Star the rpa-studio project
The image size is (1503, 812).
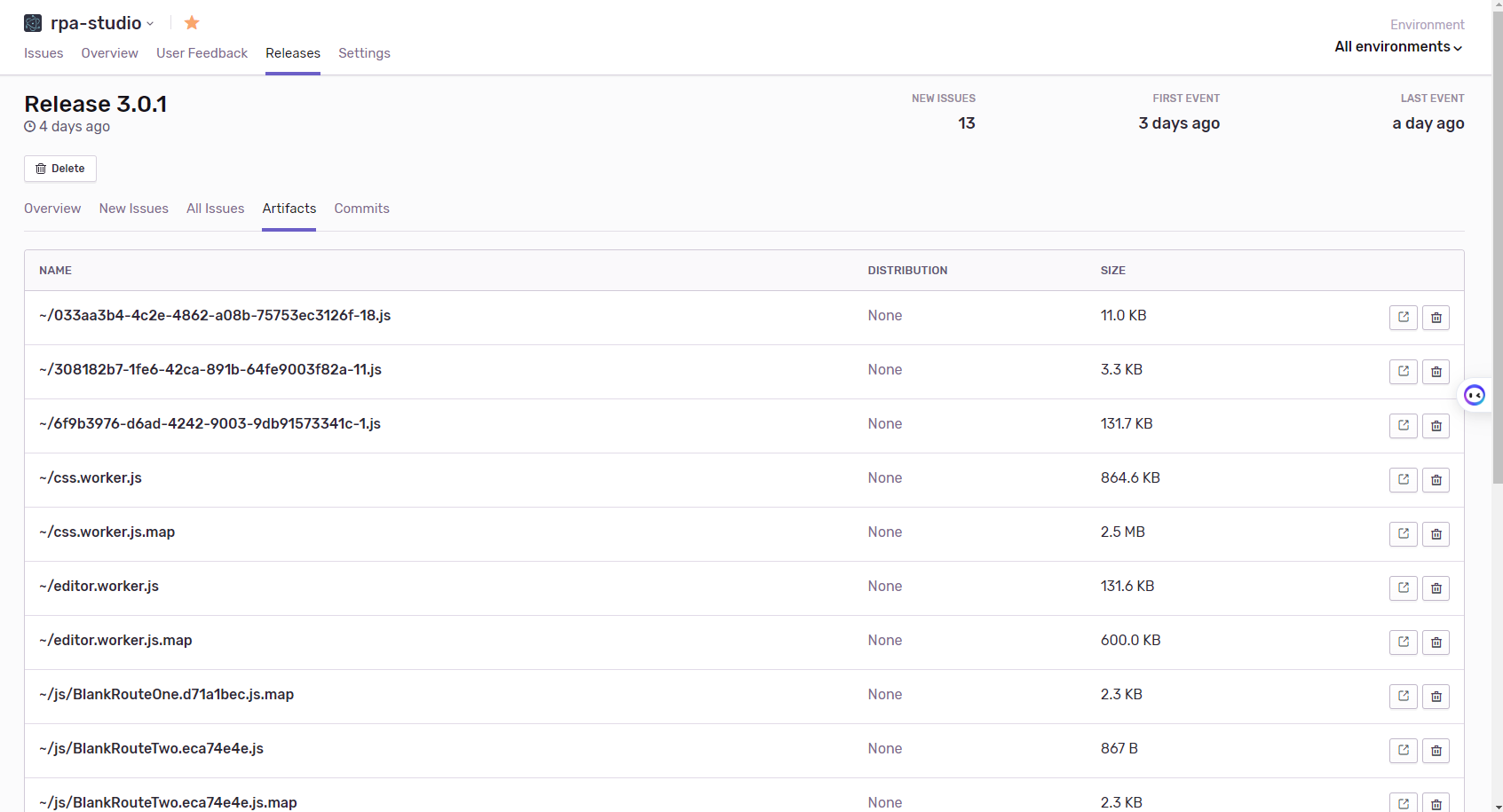pos(192,23)
